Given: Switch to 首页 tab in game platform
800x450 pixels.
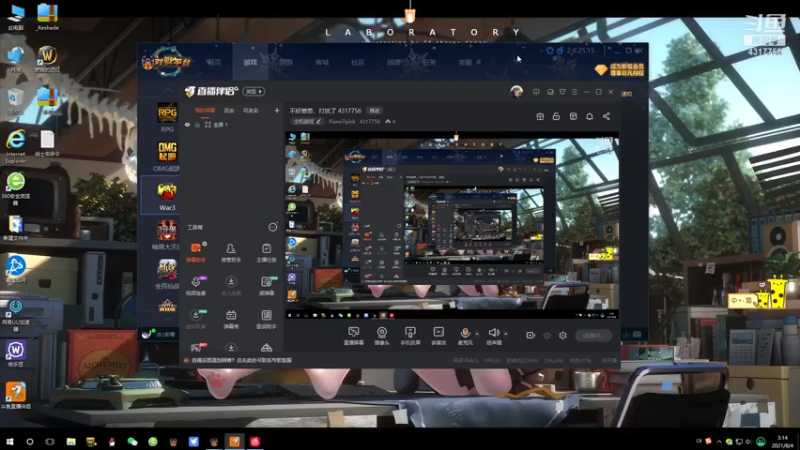Looking at the screenshot, I should click(214, 62).
